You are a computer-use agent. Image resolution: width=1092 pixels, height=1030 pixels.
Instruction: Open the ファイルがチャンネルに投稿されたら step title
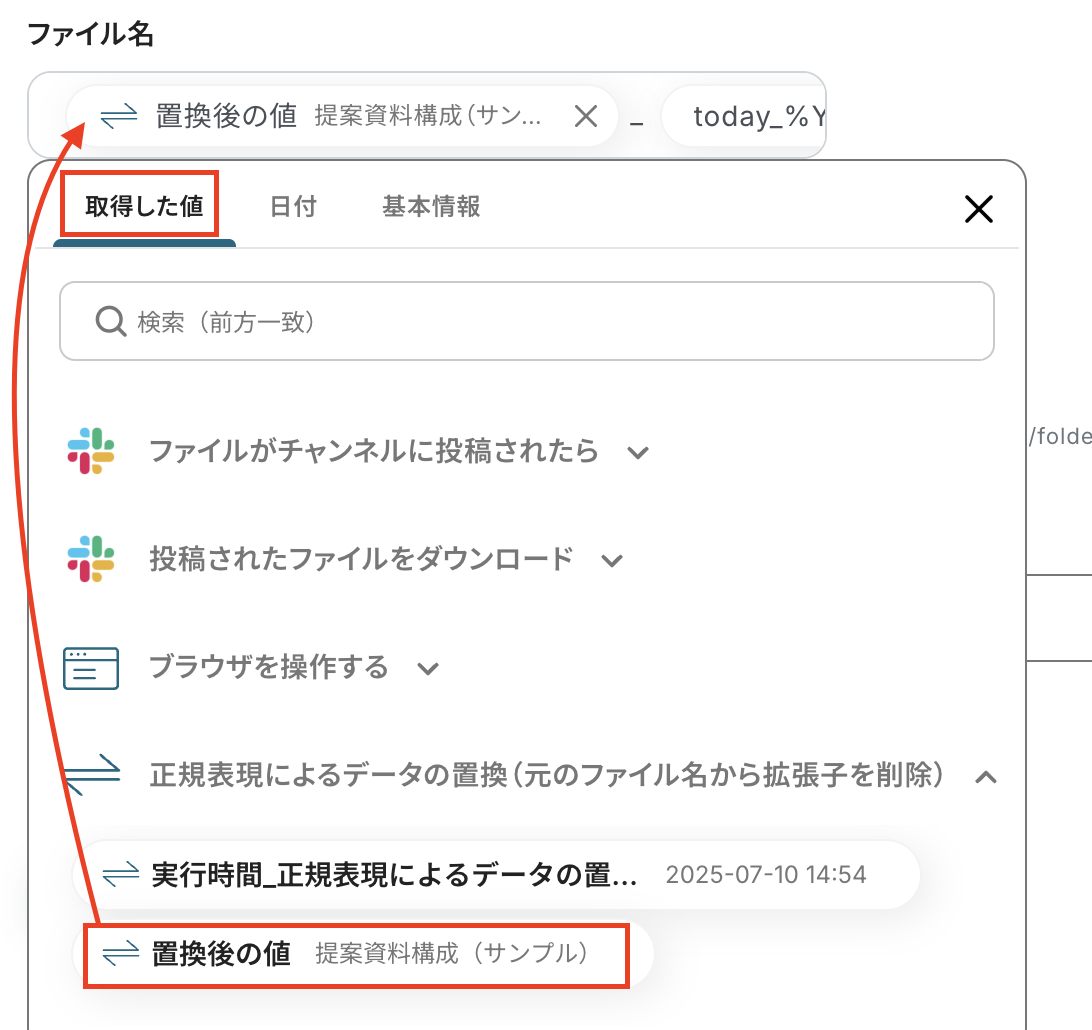[x=374, y=451]
